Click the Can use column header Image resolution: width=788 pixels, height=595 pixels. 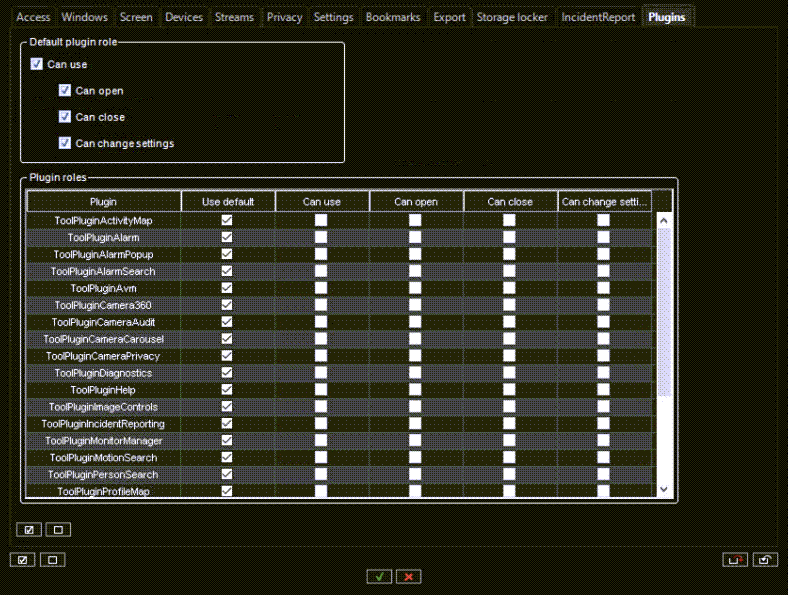click(322, 202)
